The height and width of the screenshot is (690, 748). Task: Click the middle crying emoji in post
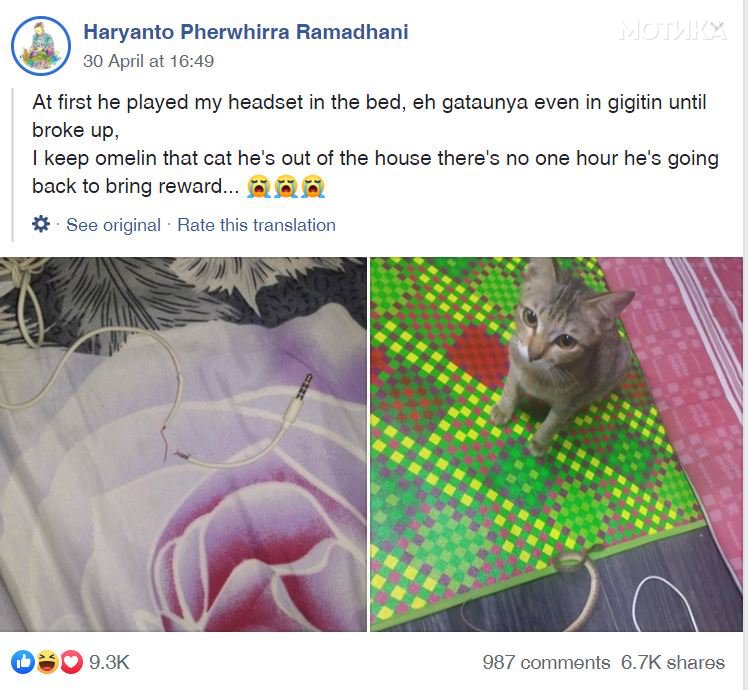[286, 186]
